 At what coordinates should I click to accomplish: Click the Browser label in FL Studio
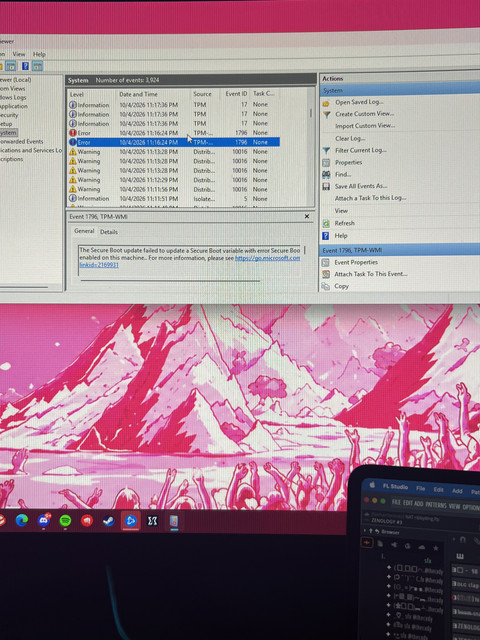coord(390,532)
